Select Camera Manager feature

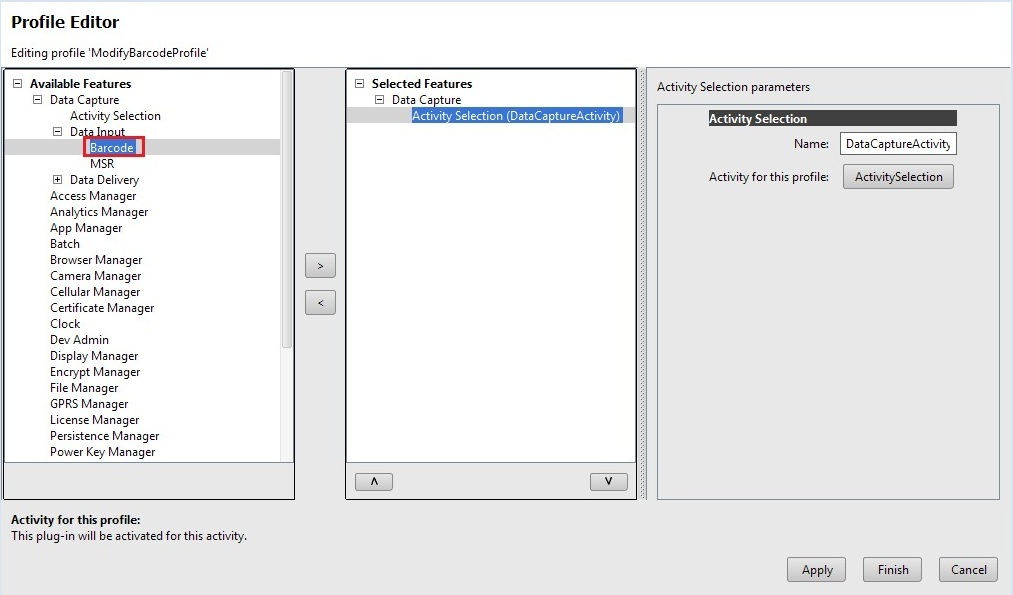(95, 276)
